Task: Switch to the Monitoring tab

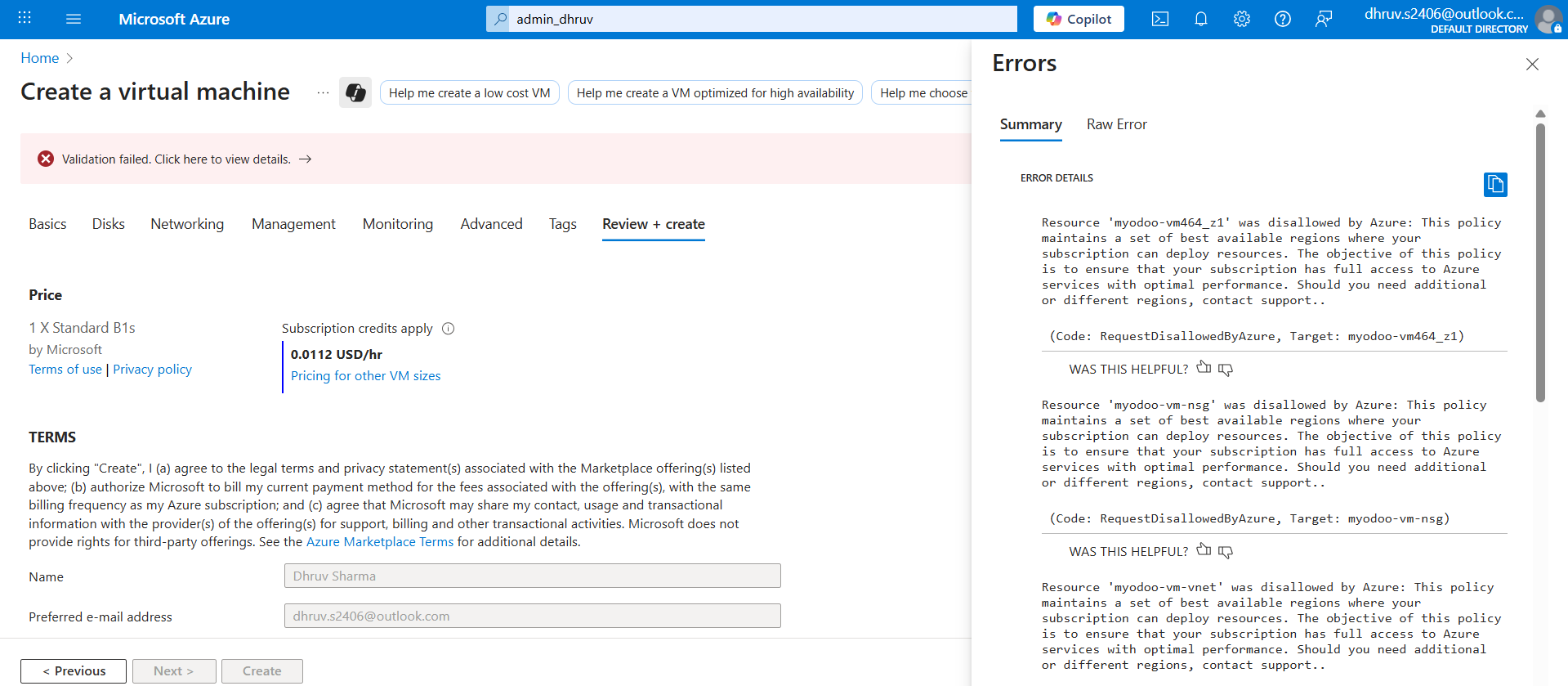Action: 398,224
